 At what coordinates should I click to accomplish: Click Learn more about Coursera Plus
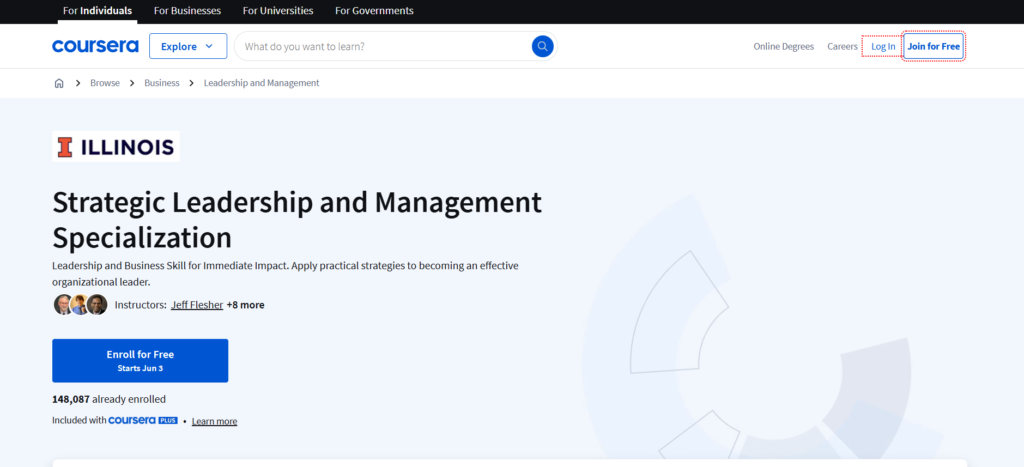(214, 421)
